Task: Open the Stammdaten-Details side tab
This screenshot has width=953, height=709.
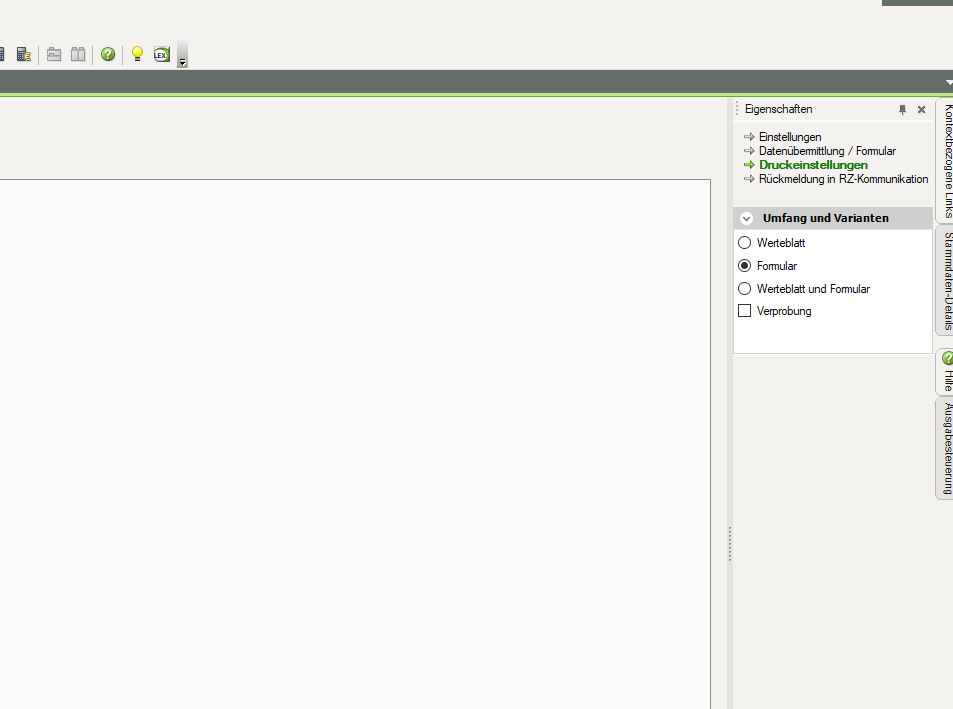Action: [x=945, y=282]
